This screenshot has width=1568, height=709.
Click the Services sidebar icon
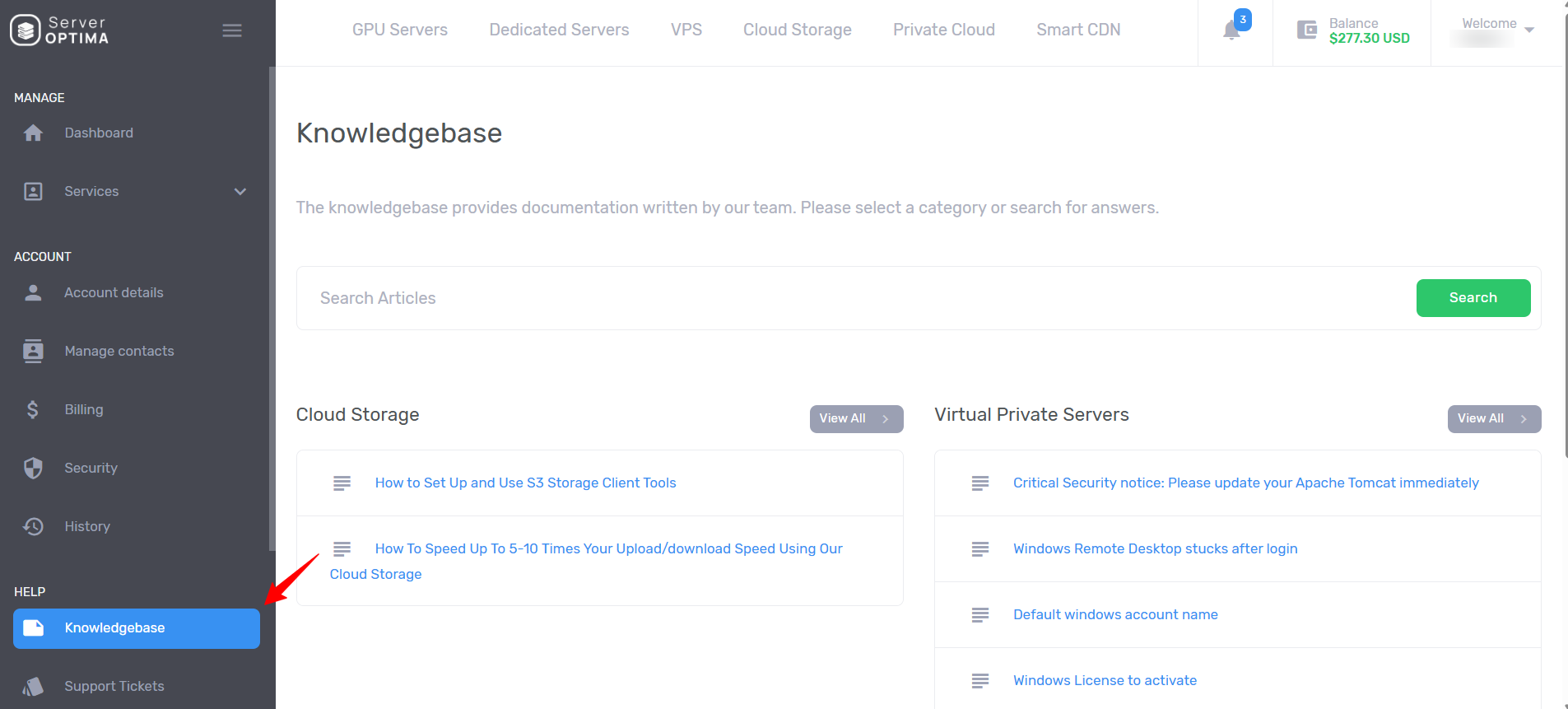coord(33,191)
